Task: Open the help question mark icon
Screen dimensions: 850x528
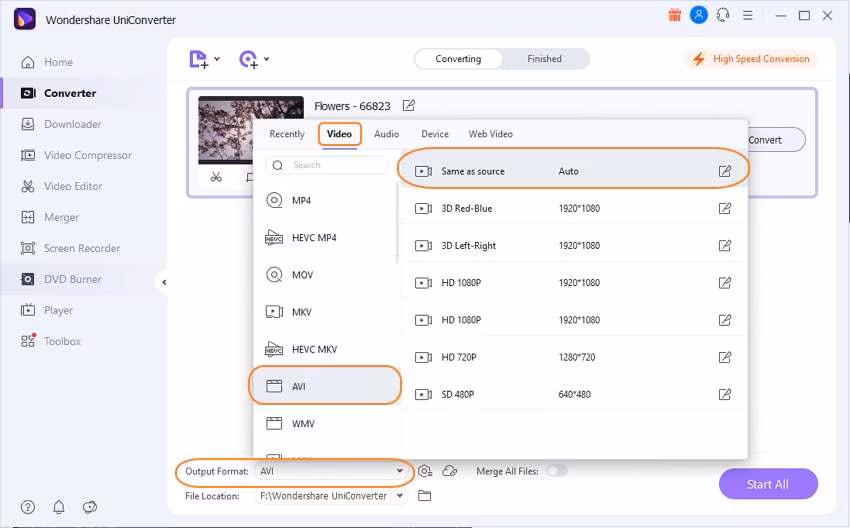Action: pos(28,507)
